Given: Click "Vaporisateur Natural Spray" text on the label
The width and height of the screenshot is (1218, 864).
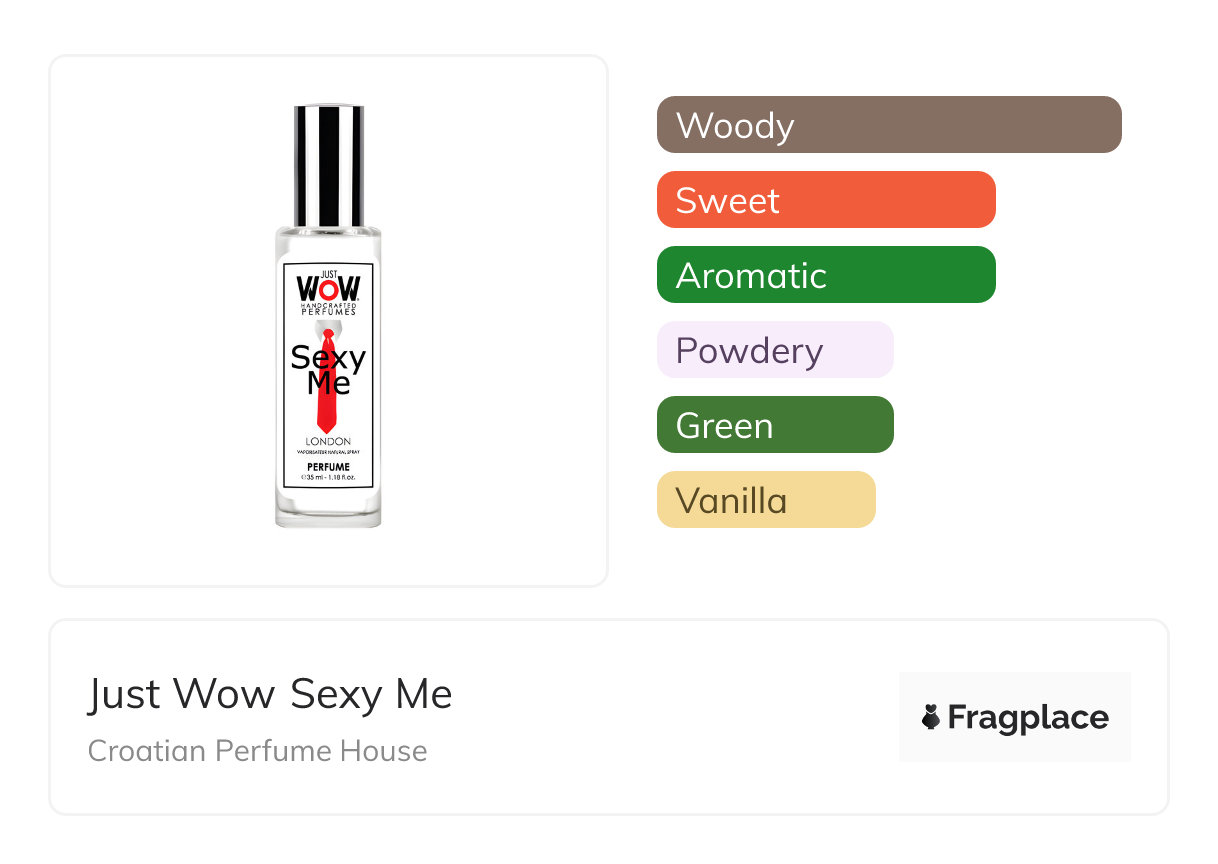Looking at the screenshot, I should click(x=328, y=454).
